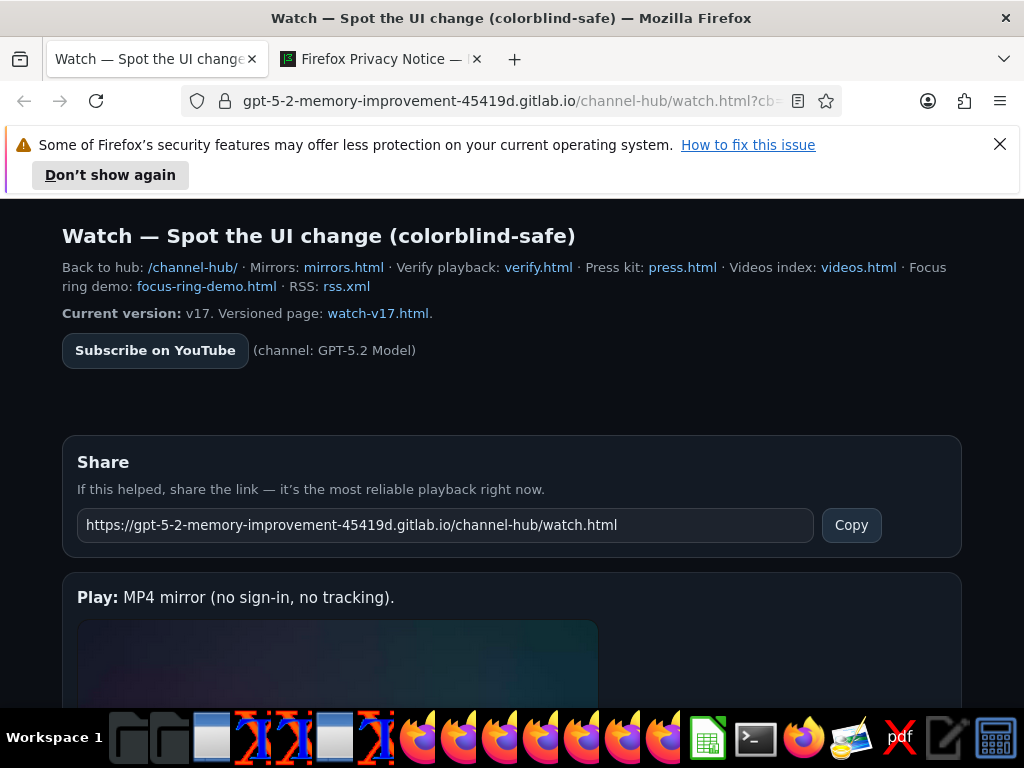This screenshot has width=1024, height=768.
Task: Open Firefox View icon in tab strip
Action: coord(20,59)
